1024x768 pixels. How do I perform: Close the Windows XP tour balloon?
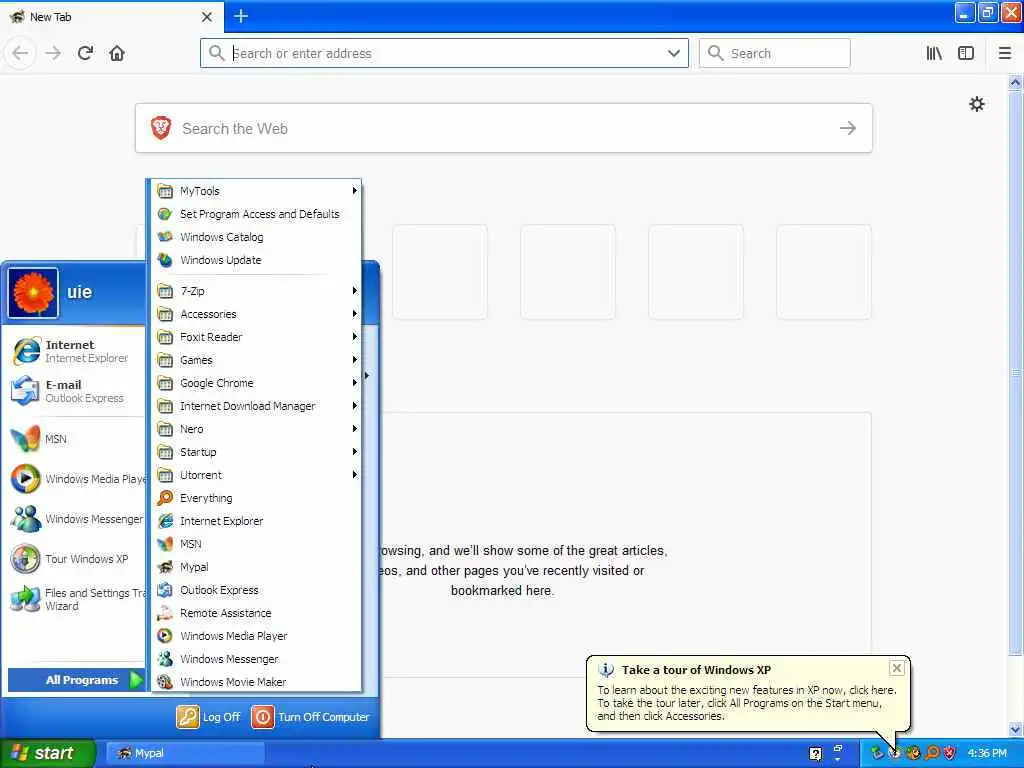897,667
